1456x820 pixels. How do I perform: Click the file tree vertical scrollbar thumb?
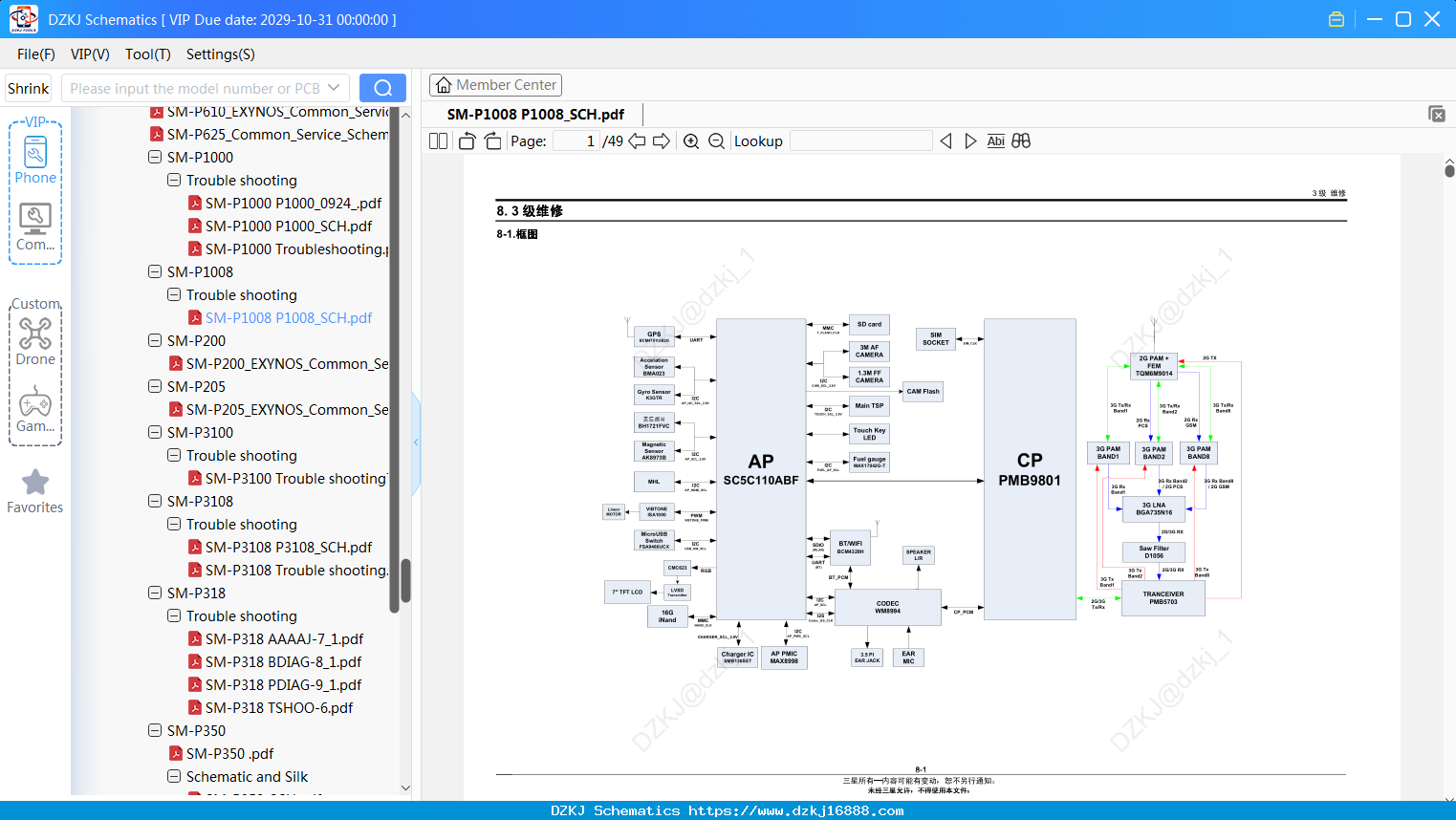(405, 581)
